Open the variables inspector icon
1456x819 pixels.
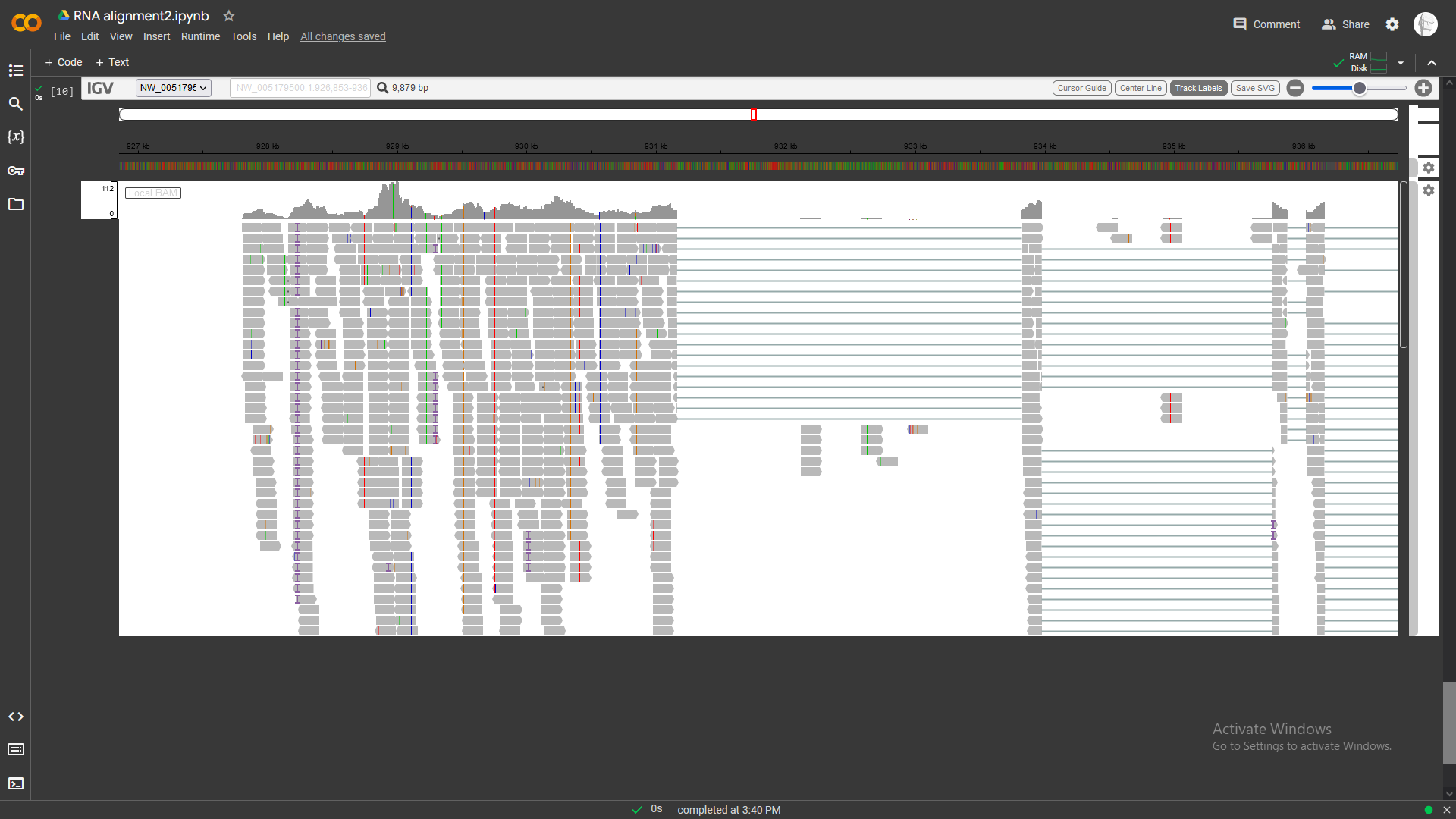[16, 137]
